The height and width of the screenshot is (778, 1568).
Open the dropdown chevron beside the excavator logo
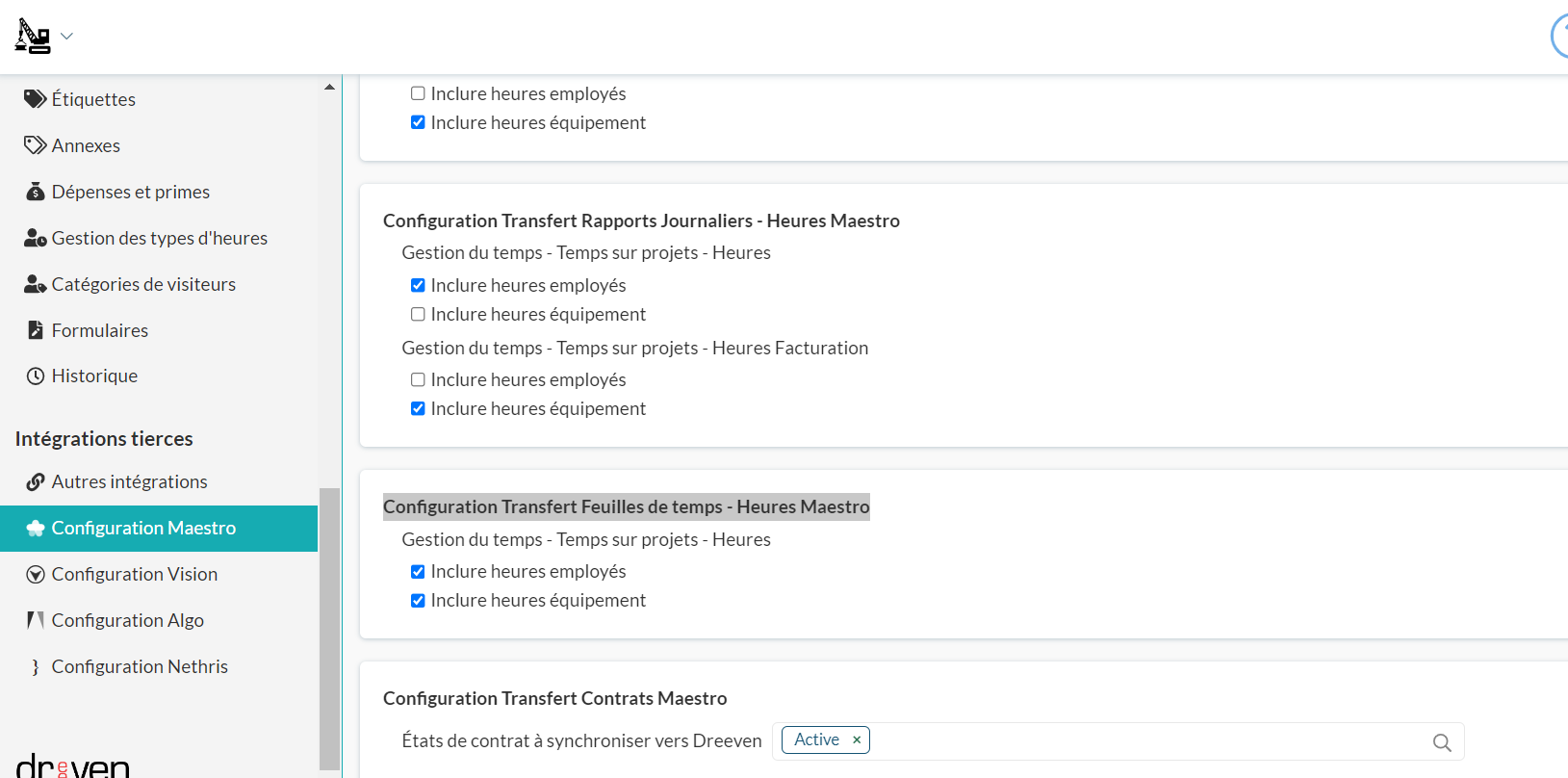point(66,37)
